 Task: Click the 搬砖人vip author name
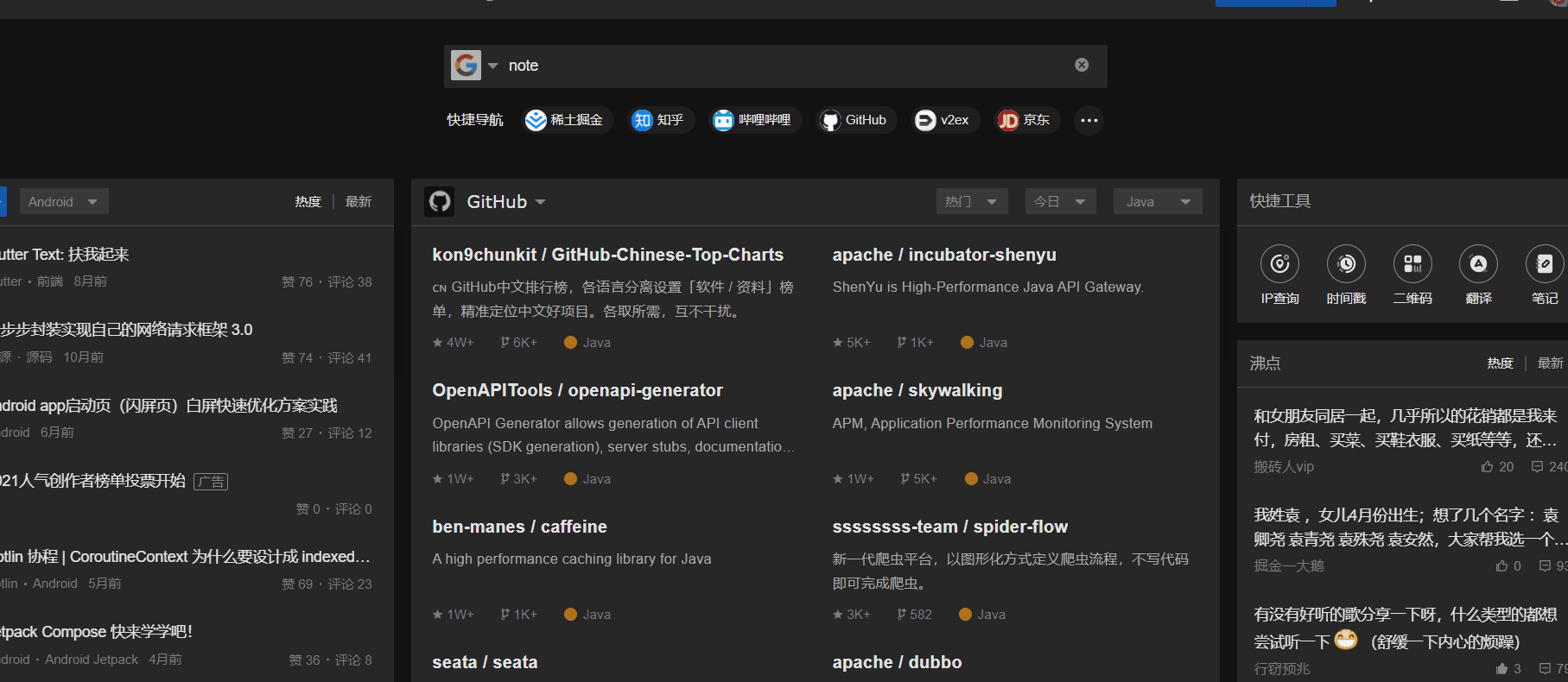1284,467
